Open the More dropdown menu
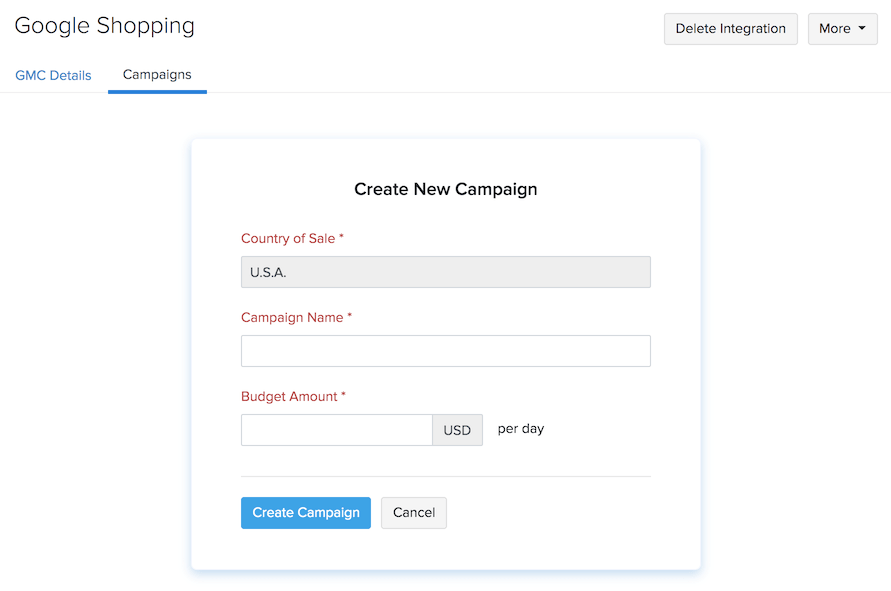Viewport: 891px width, 591px height. pos(841,29)
